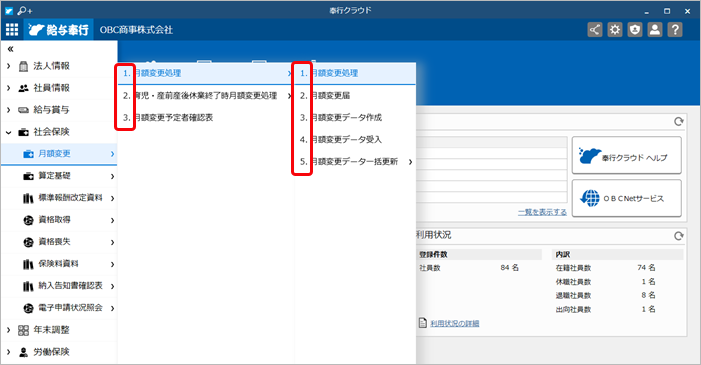Image resolution: width=701 pixels, height=365 pixels.
Task: Open submenu arrow of 算定基礎
Action: click(x=112, y=176)
